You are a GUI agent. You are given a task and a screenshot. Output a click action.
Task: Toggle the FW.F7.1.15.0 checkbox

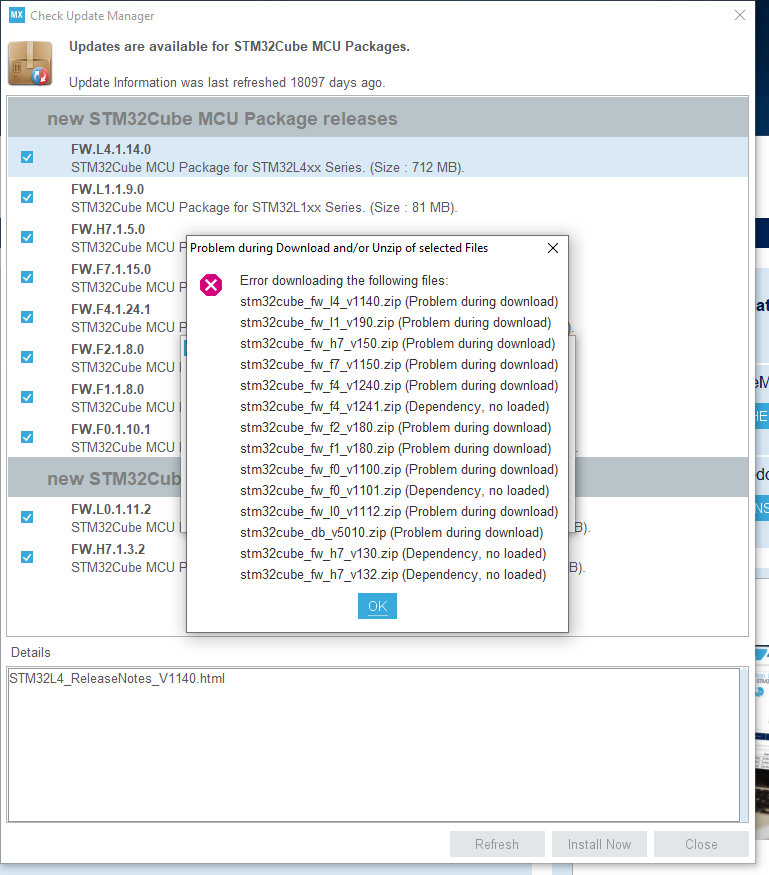pyautogui.click(x=27, y=277)
